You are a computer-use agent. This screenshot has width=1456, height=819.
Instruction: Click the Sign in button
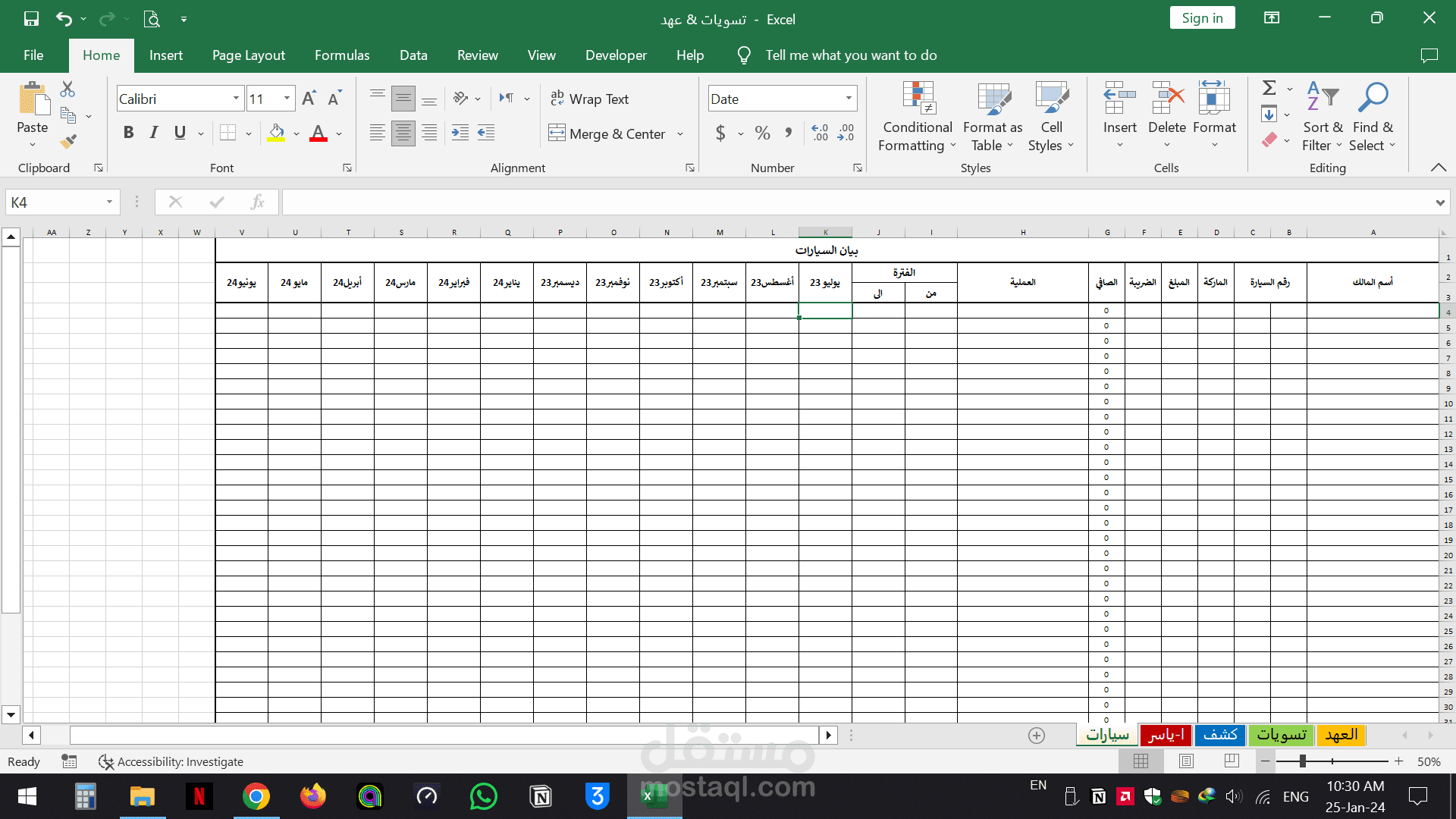pyautogui.click(x=1202, y=18)
